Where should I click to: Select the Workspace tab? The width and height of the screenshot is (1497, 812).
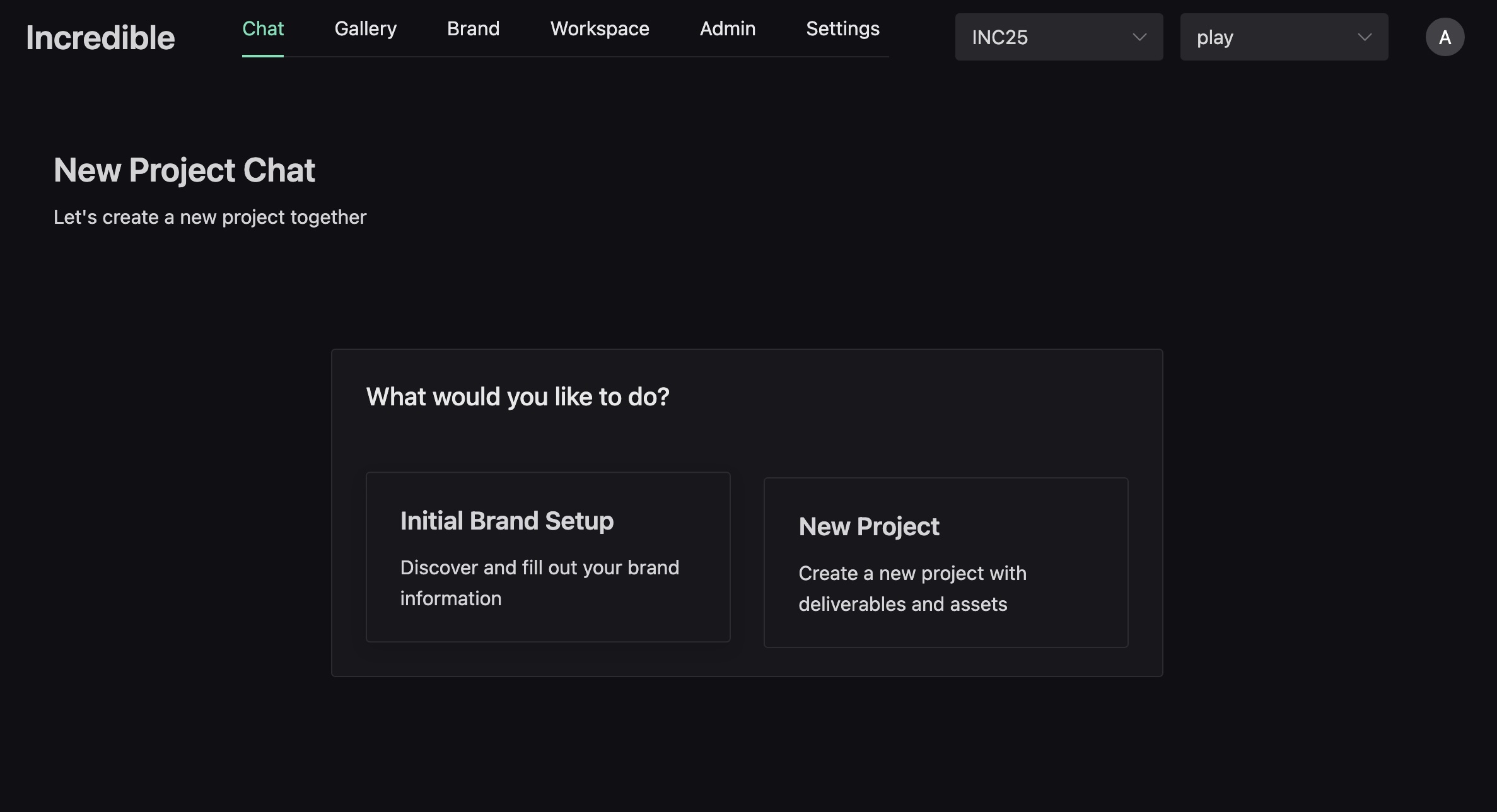(599, 29)
